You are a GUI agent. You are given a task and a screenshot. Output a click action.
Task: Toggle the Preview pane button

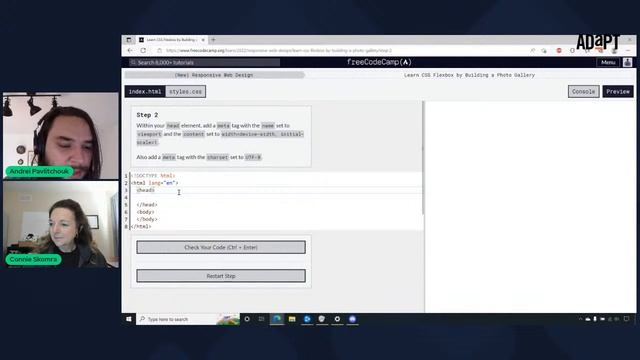tap(618, 91)
